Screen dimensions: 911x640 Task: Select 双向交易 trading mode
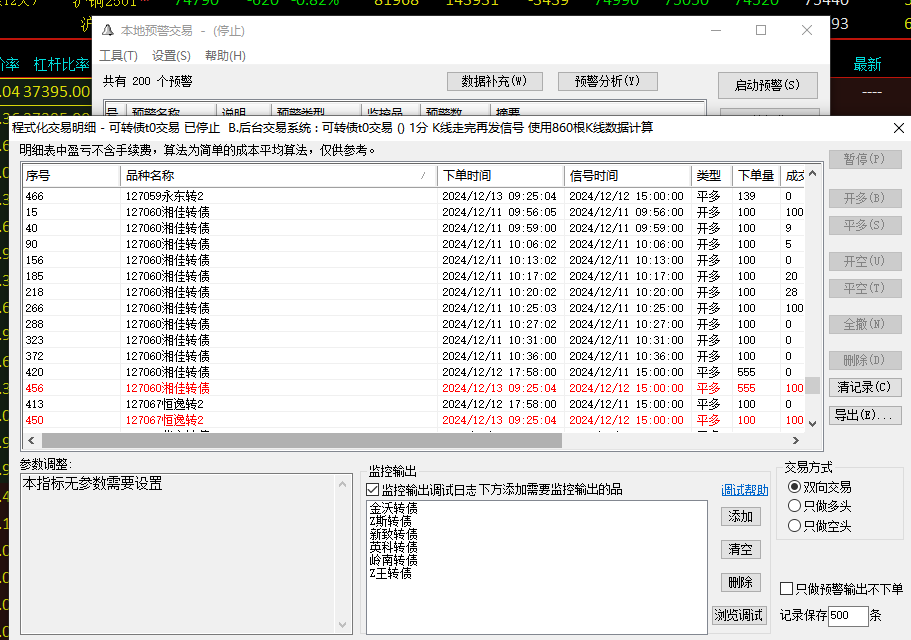click(x=794, y=487)
